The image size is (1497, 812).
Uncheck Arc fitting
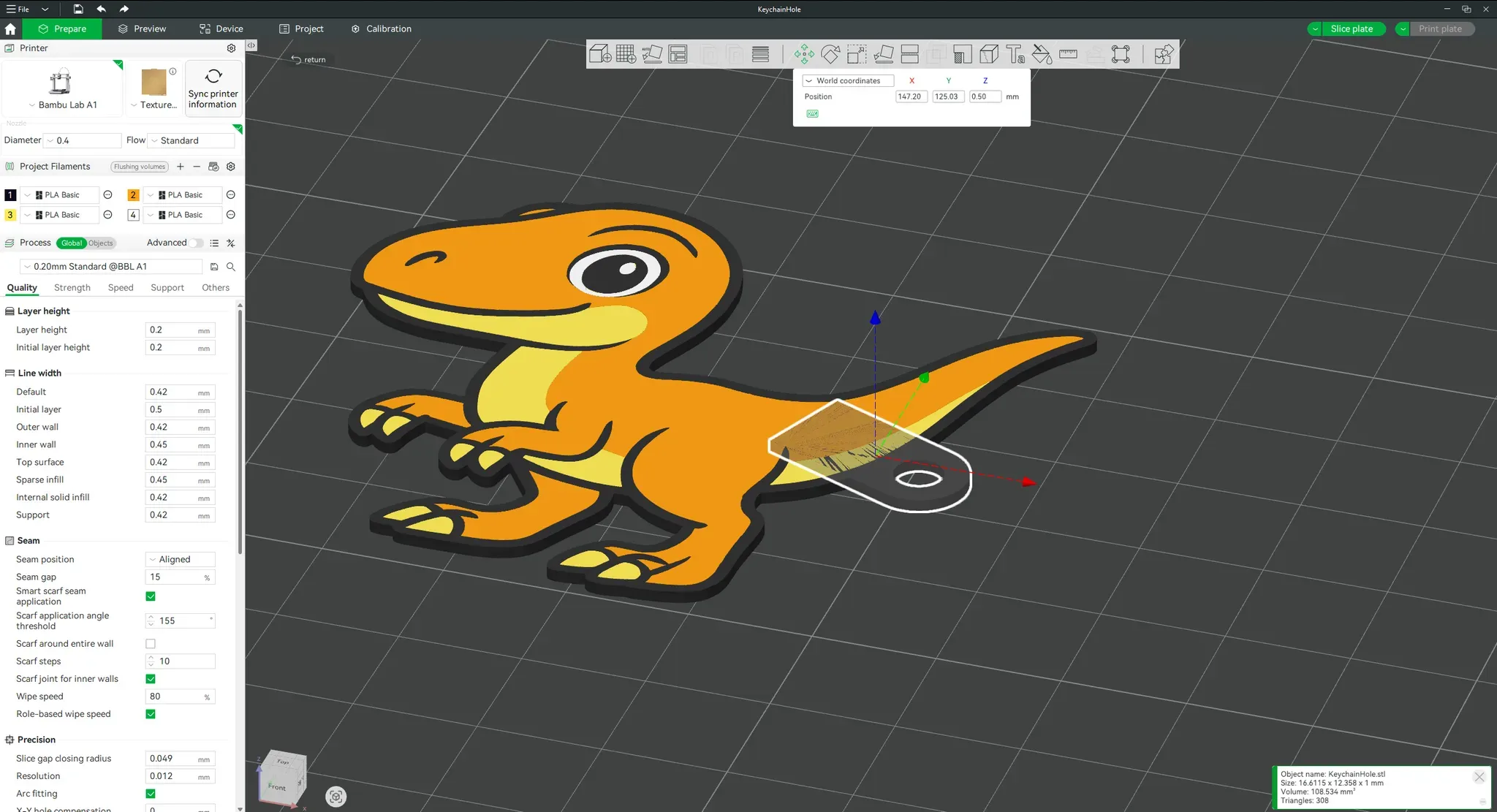[151, 794]
